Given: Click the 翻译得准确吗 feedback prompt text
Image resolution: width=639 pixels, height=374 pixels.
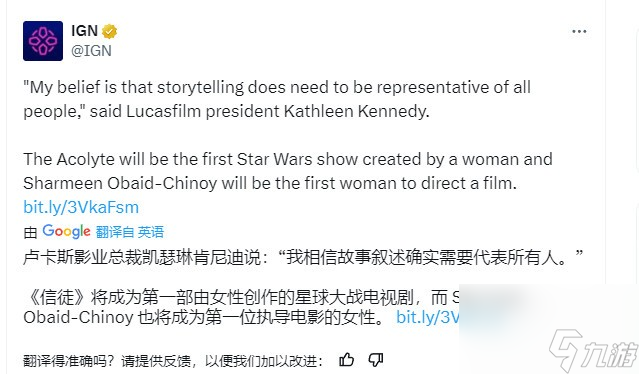Looking at the screenshot, I should 173,361.
